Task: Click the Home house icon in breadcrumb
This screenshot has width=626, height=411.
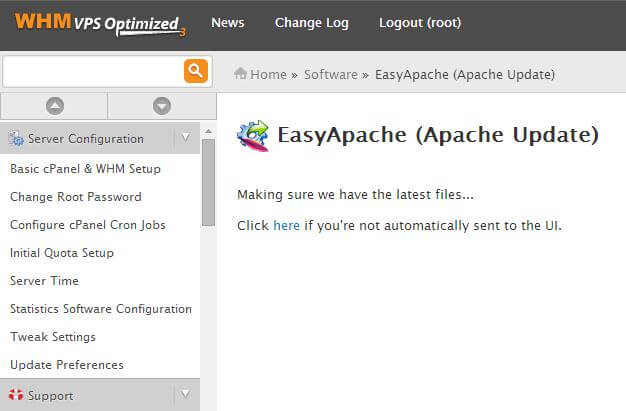Action: pos(240,73)
